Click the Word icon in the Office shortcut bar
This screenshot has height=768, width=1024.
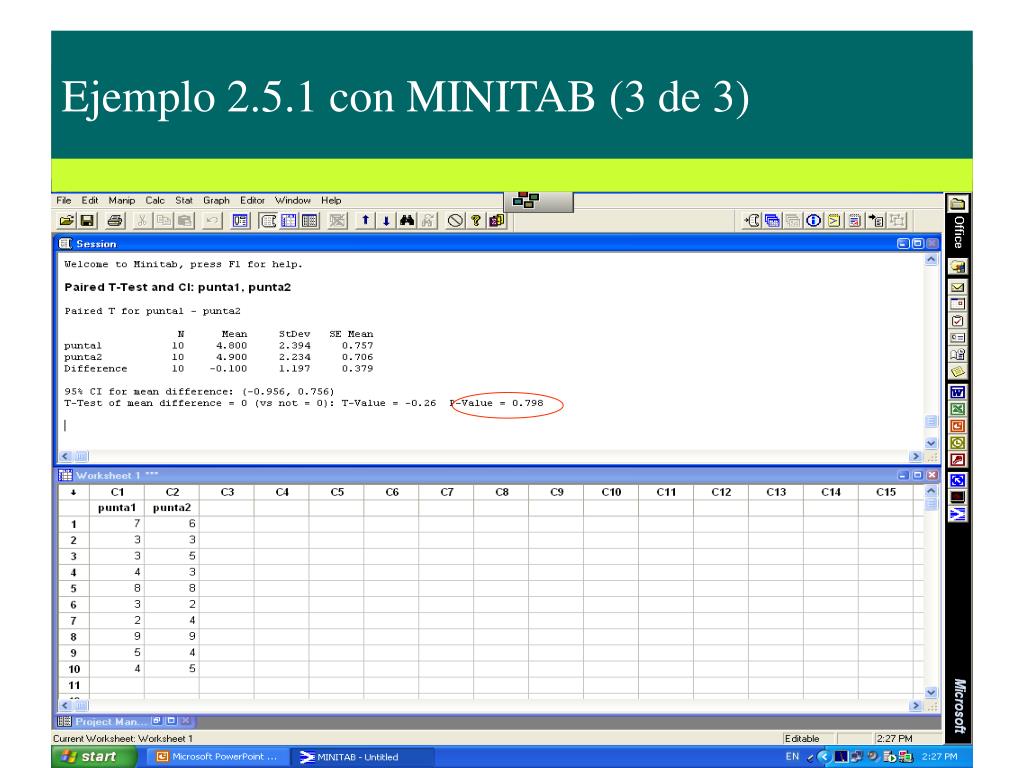(957, 392)
